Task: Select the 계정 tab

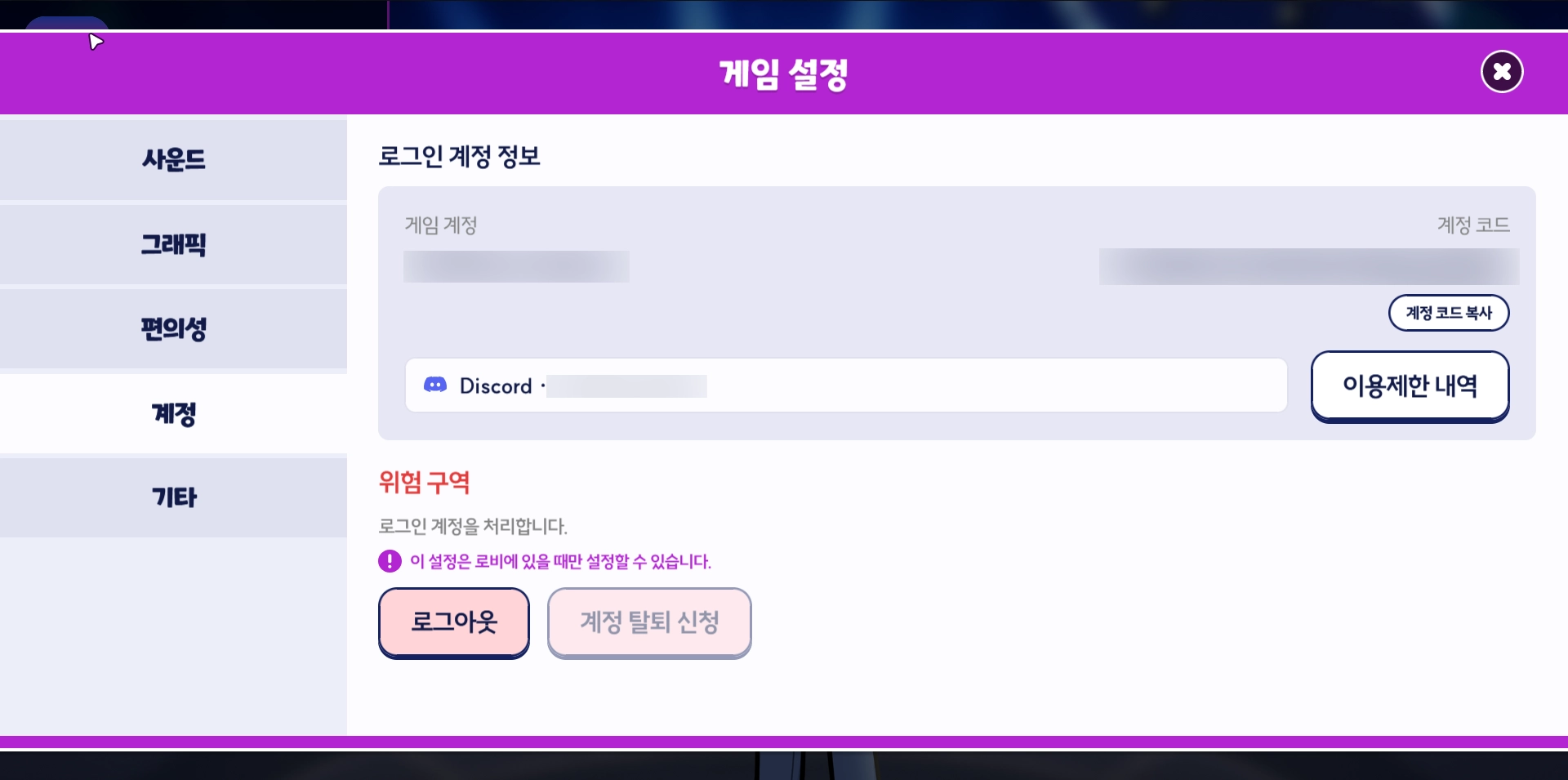Action: [173, 414]
